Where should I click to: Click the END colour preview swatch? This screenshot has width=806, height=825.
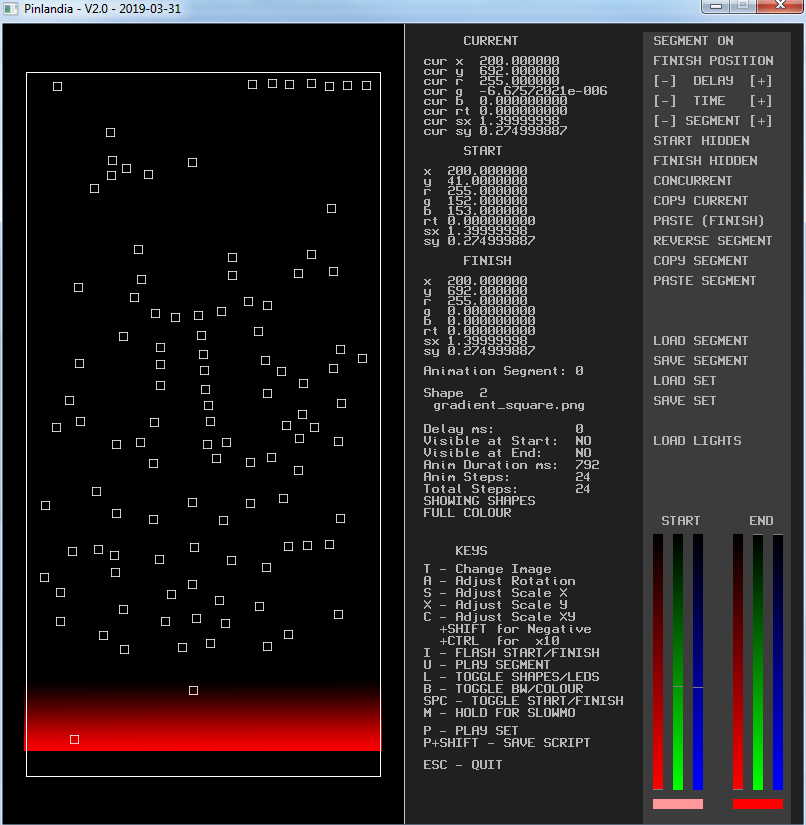[758, 804]
